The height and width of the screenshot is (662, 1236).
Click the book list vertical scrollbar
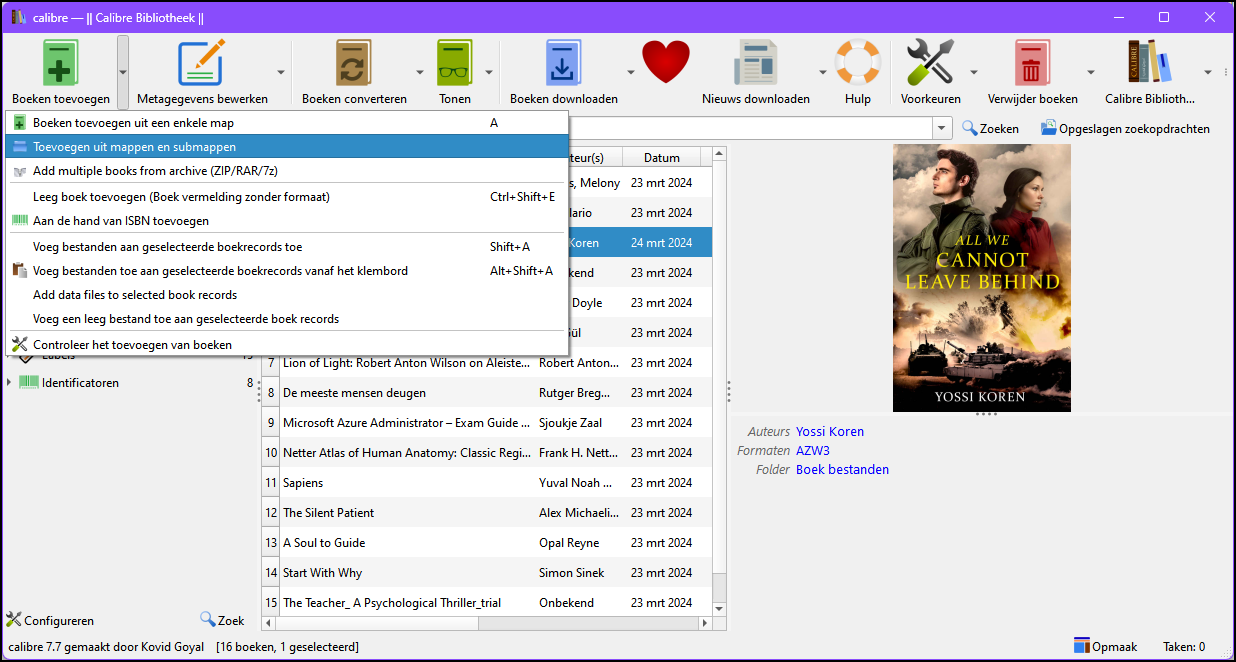click(x=720, y=380)
